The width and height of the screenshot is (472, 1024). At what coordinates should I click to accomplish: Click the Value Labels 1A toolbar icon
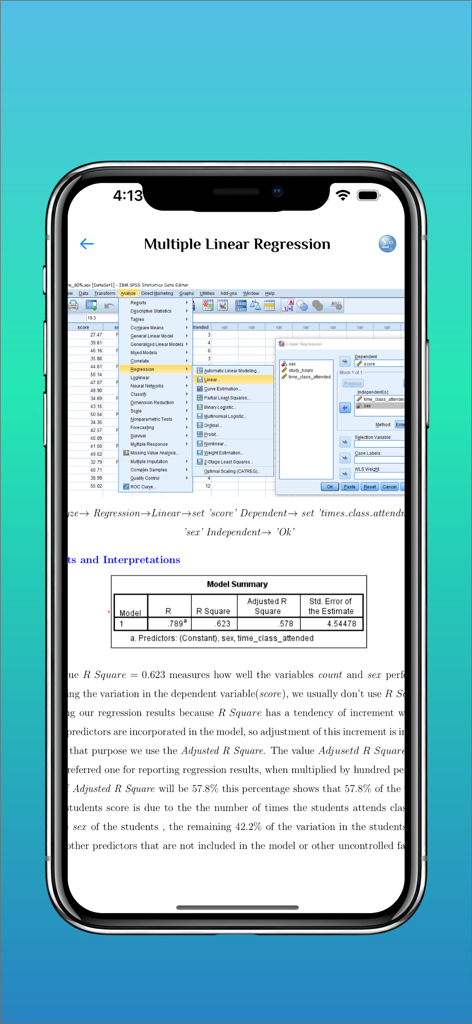[x=287, y=305]
